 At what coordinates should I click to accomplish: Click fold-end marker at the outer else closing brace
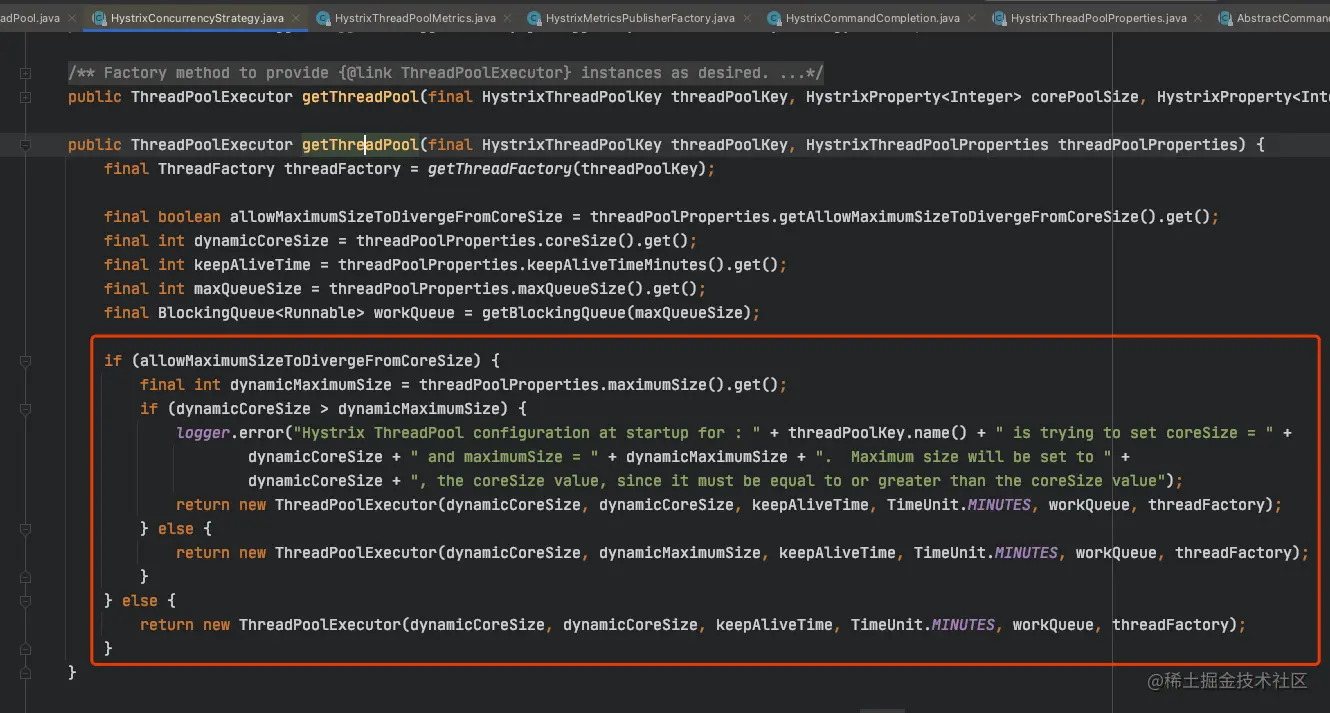(x=25, y=649)
